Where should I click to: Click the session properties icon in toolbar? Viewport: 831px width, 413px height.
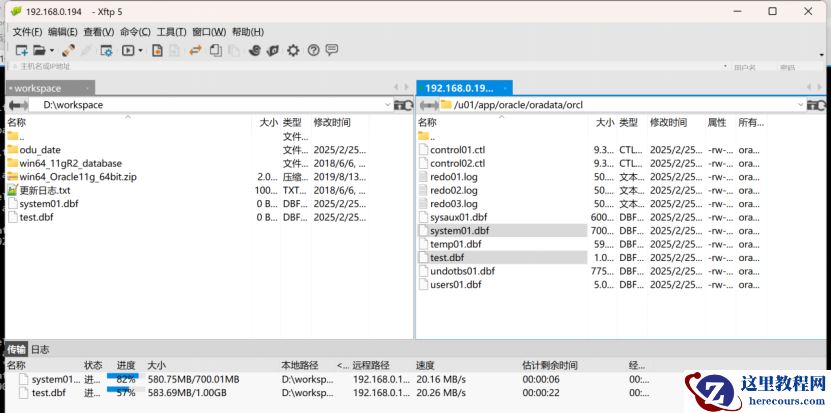click(x=105, y=50)
